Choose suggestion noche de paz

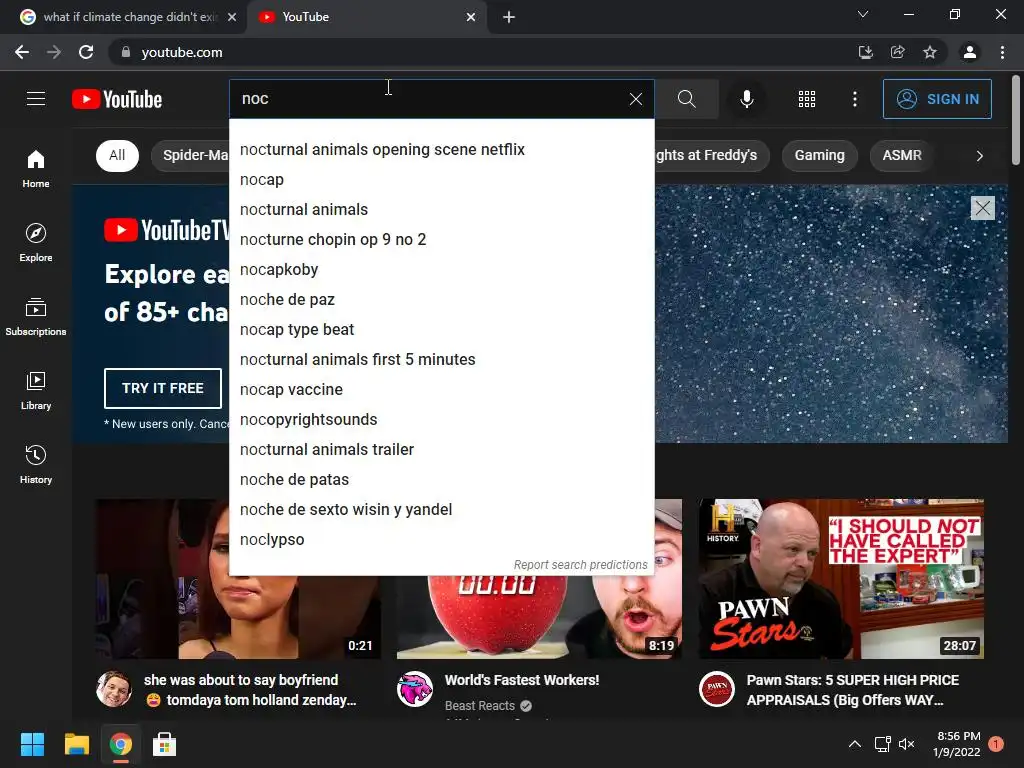[x=441, y=300]
